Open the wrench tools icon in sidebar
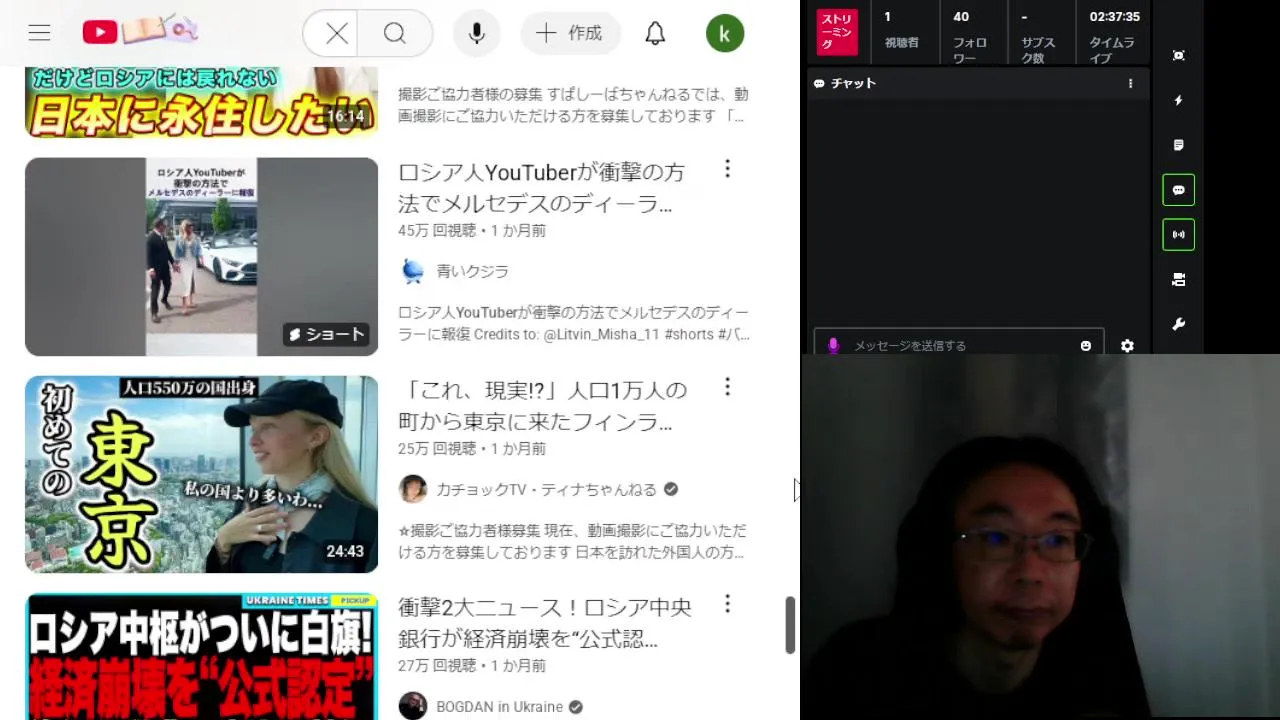Viewport: 1280px width, 720px height. pyautogui.click(x=1179, y=324)
